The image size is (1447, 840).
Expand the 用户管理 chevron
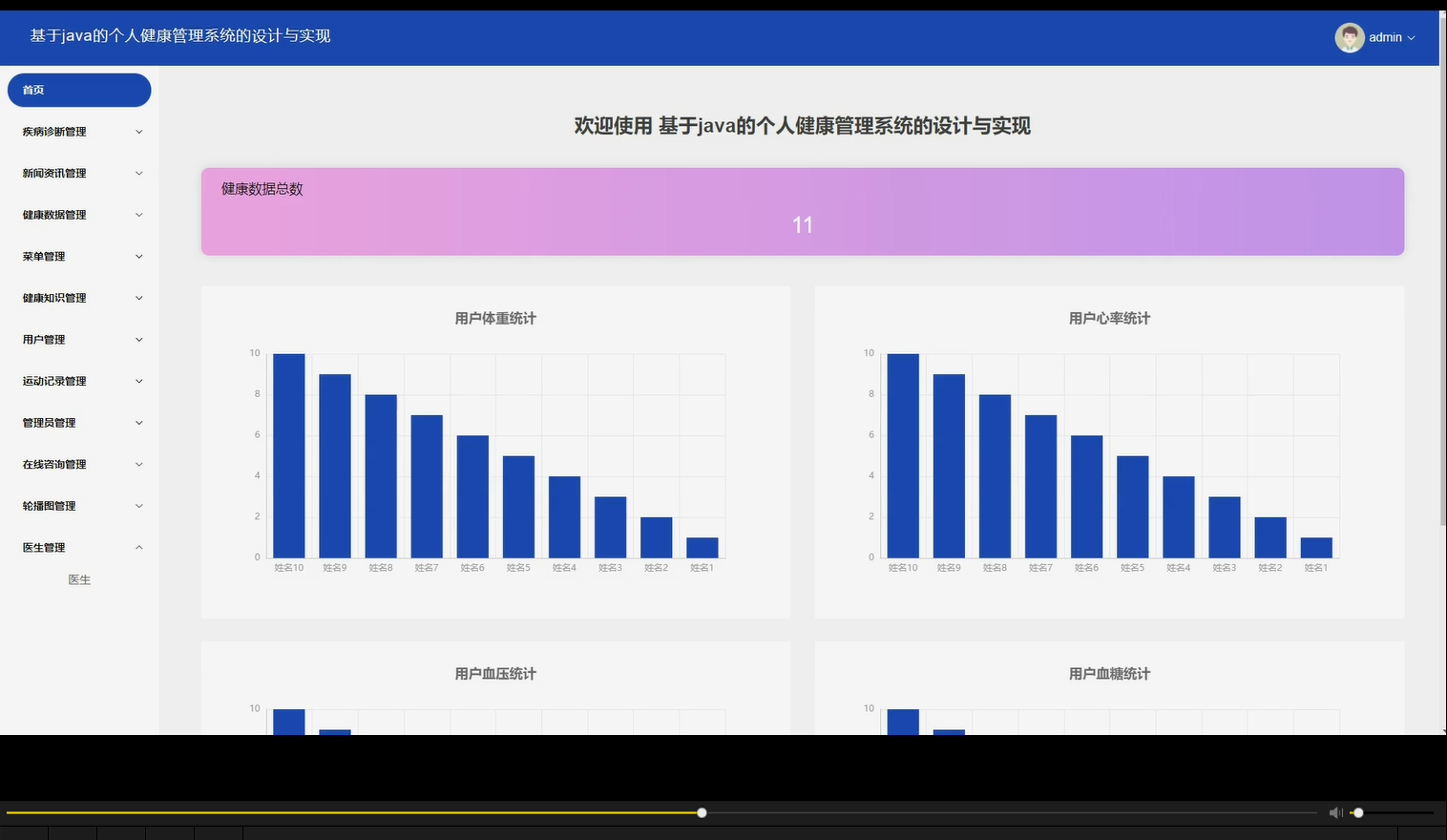[139, 339]
